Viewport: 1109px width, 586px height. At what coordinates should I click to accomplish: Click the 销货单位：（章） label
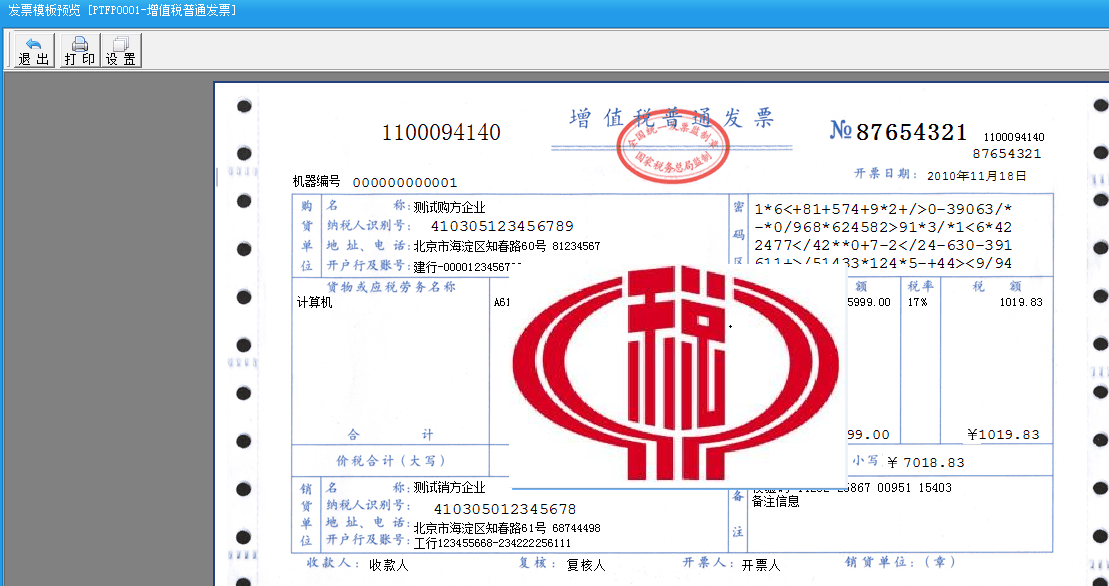click(900, 562)
